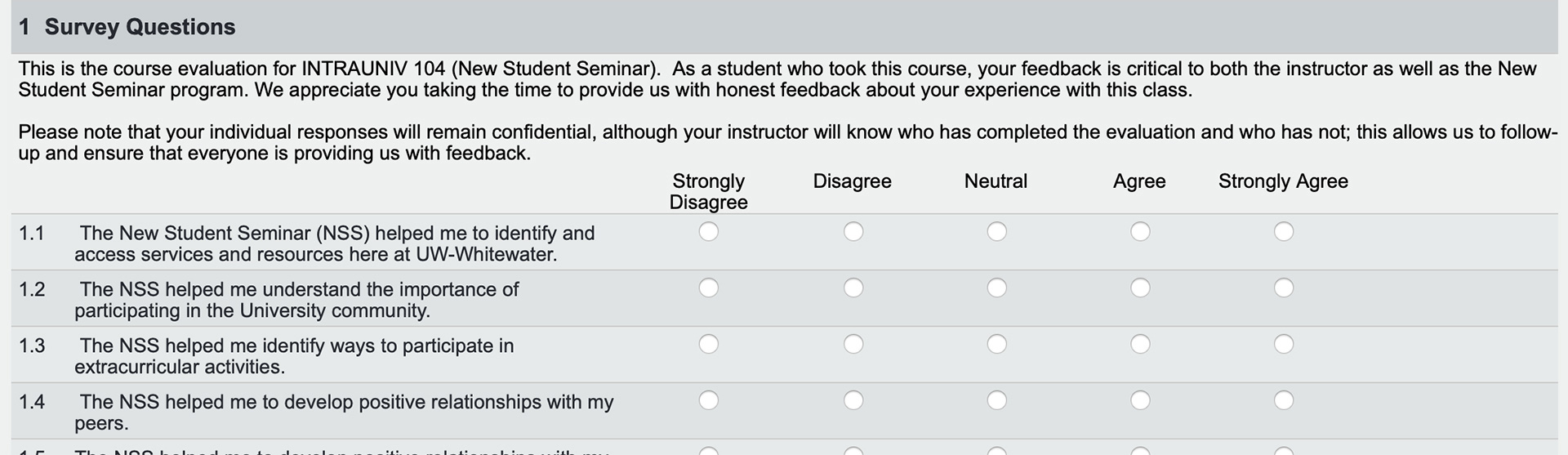Select Agree for question 1.1
The width and height of the screenshot is (1568, 455).
coord(1141,232)
